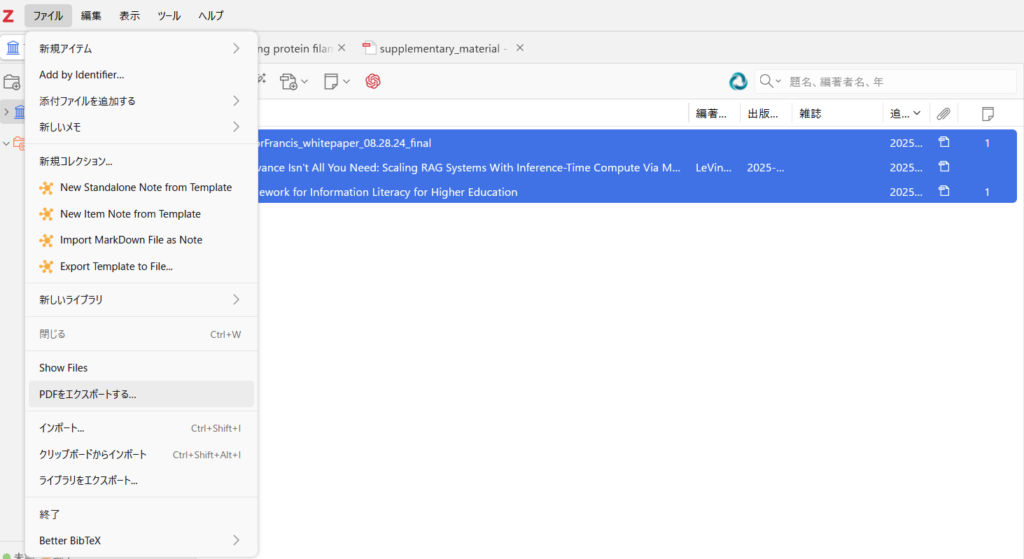Click the sync icon beside the search box
The width and height of the screenshot is (1024, 559).
738,81
